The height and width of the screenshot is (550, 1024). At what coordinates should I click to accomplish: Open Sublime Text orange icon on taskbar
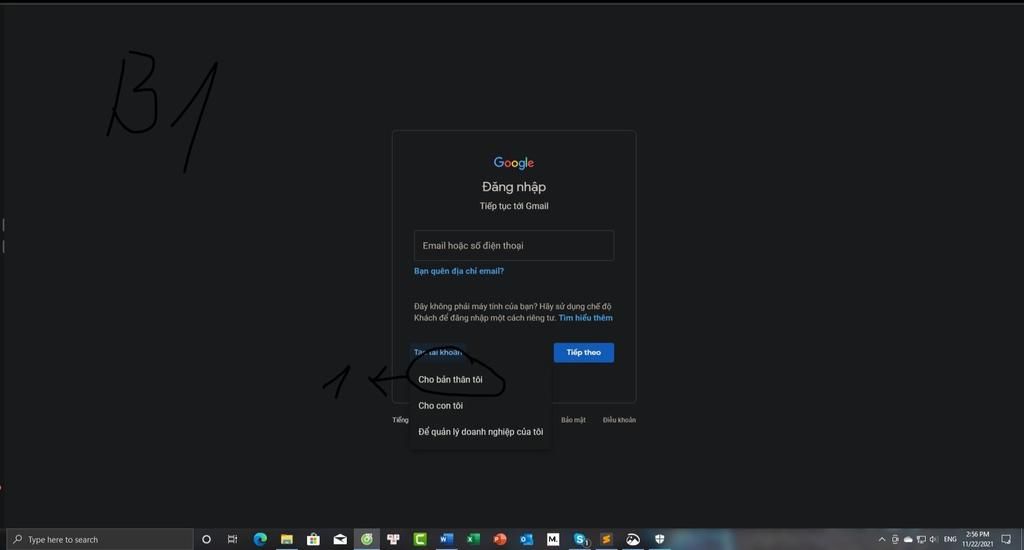606,540
